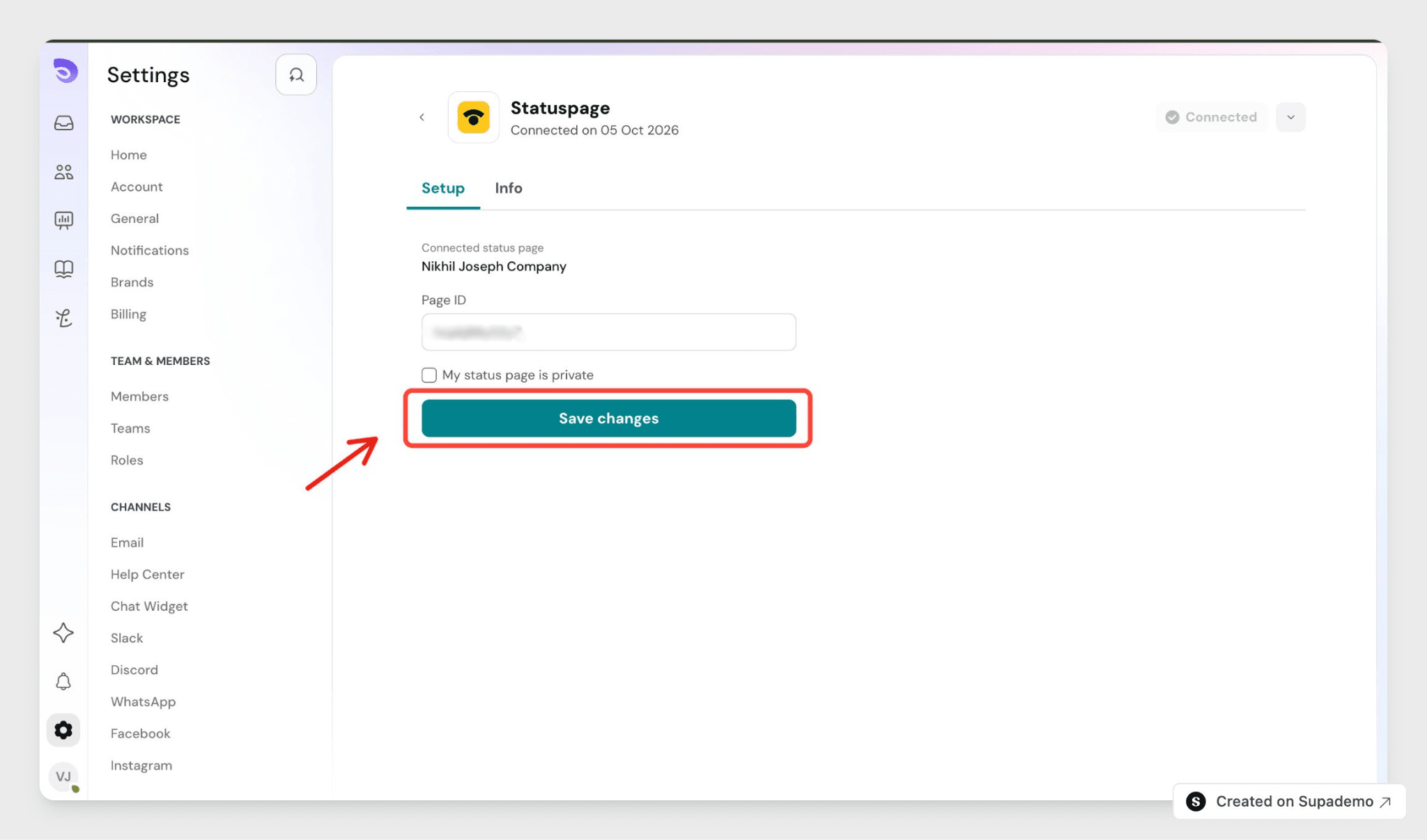Click the search button beside Settings
Screen dimensions: 1427x840
(296, 75)
